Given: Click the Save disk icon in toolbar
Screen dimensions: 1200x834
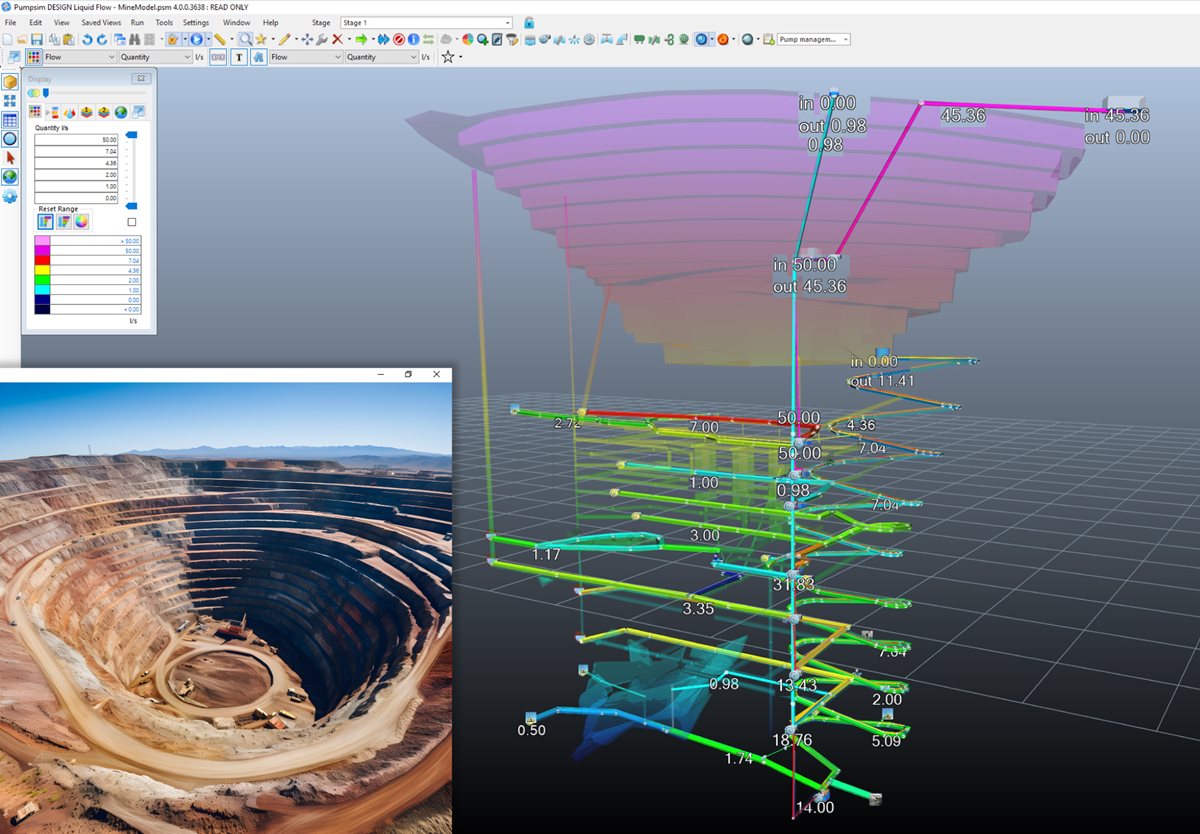Looking at the screenshot, I should (x=37, y=39).
